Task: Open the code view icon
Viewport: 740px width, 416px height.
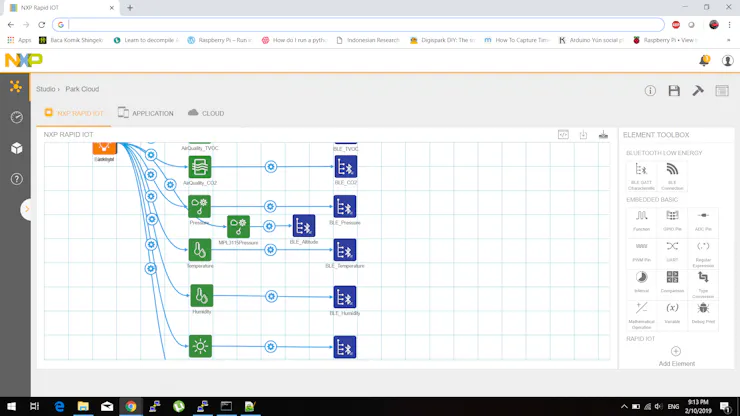Action: tap(563, 135)
